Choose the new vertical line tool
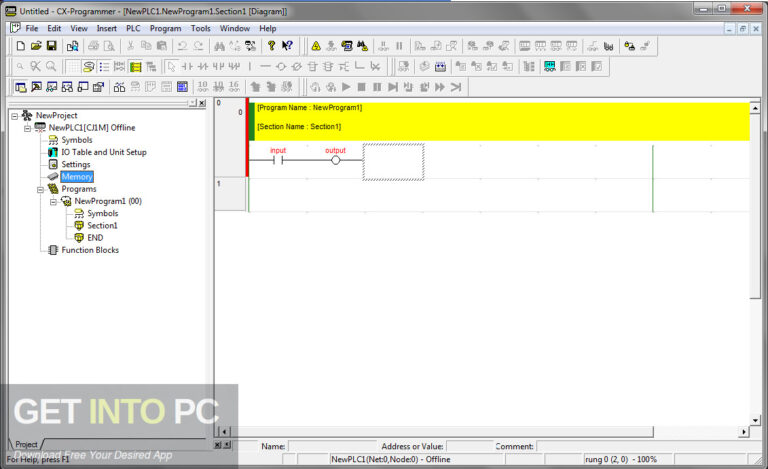This screenshot has height=469, width=768. click(x=250, y=67)
